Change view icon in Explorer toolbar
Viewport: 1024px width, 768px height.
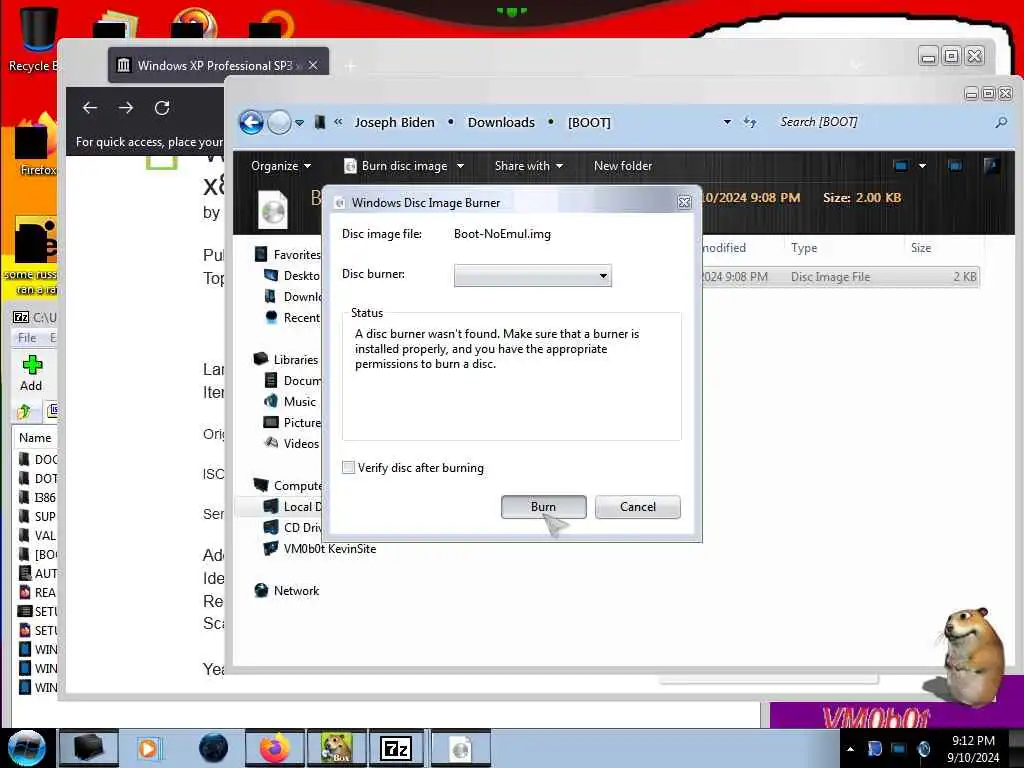pos(901,166)
